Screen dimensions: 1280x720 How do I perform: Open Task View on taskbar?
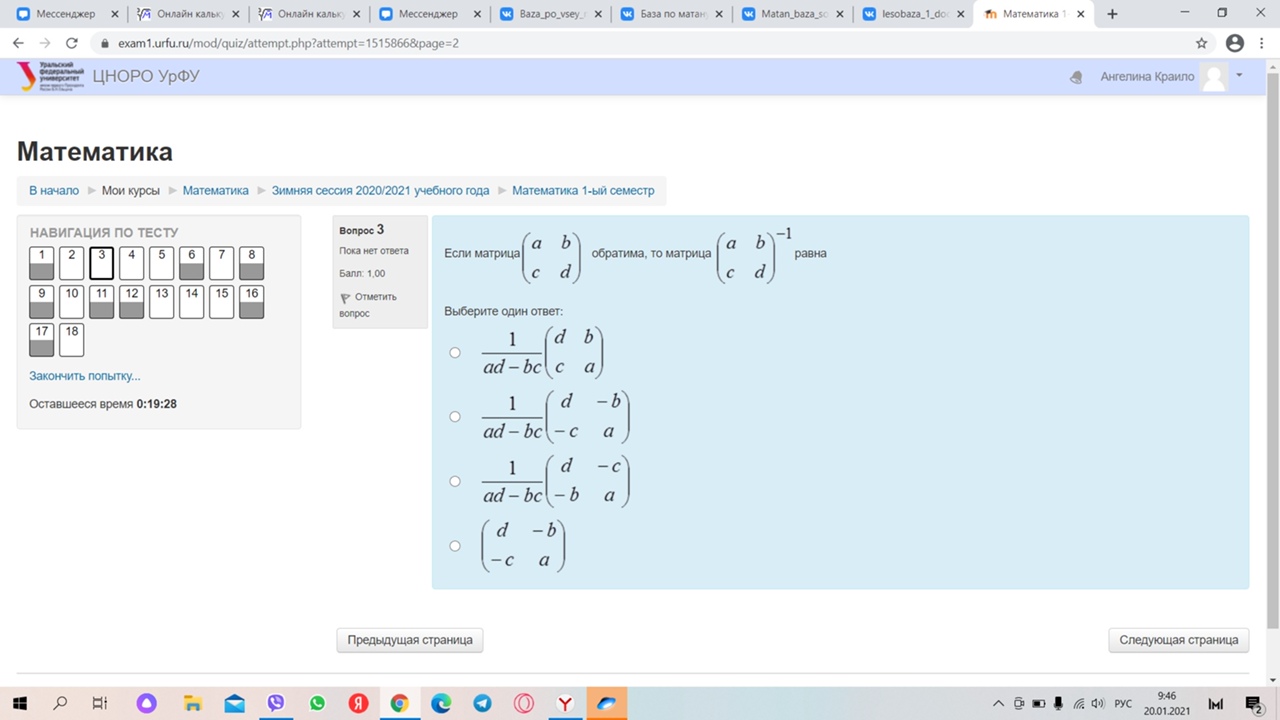pyautogui.click(x=100, y=703)
